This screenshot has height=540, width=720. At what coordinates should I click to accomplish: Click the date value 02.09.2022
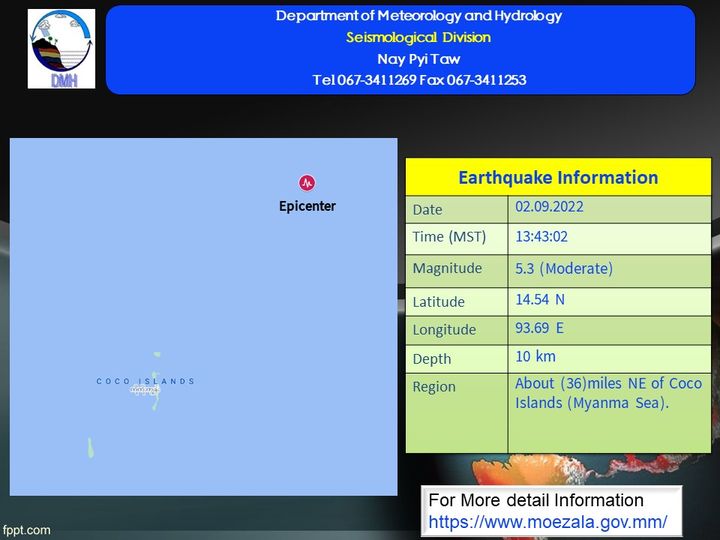click(x=549, y=208)
